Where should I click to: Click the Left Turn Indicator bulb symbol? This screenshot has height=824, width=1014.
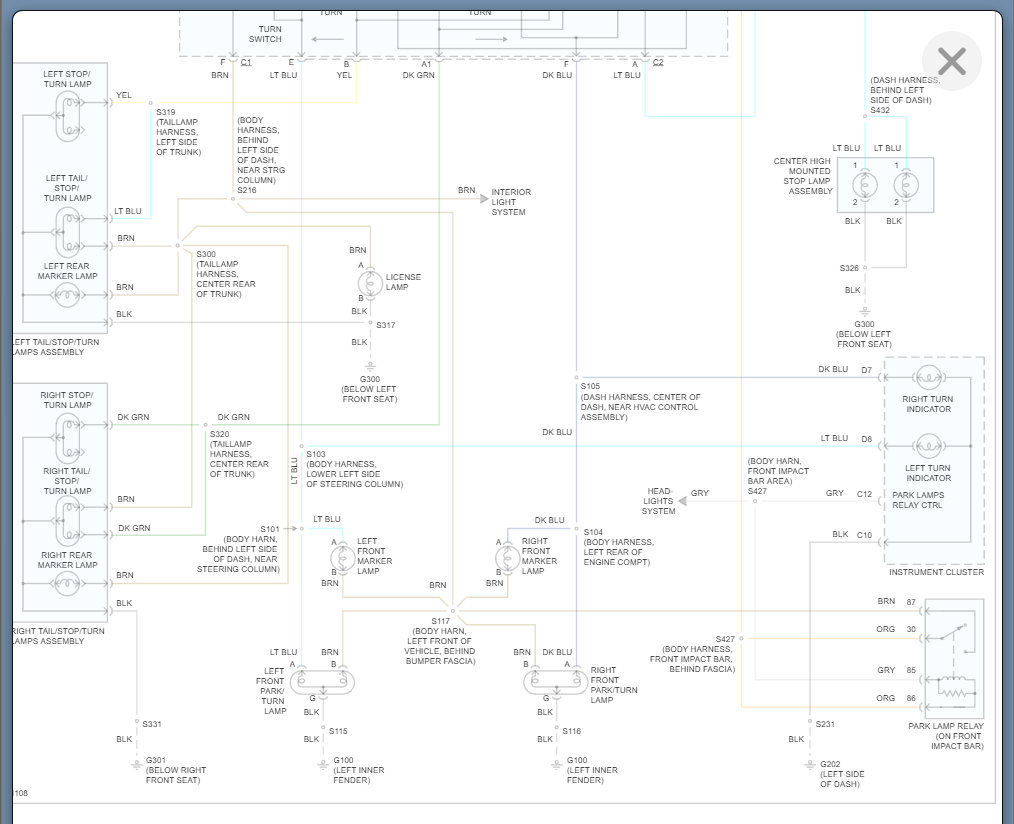(929, 446)
